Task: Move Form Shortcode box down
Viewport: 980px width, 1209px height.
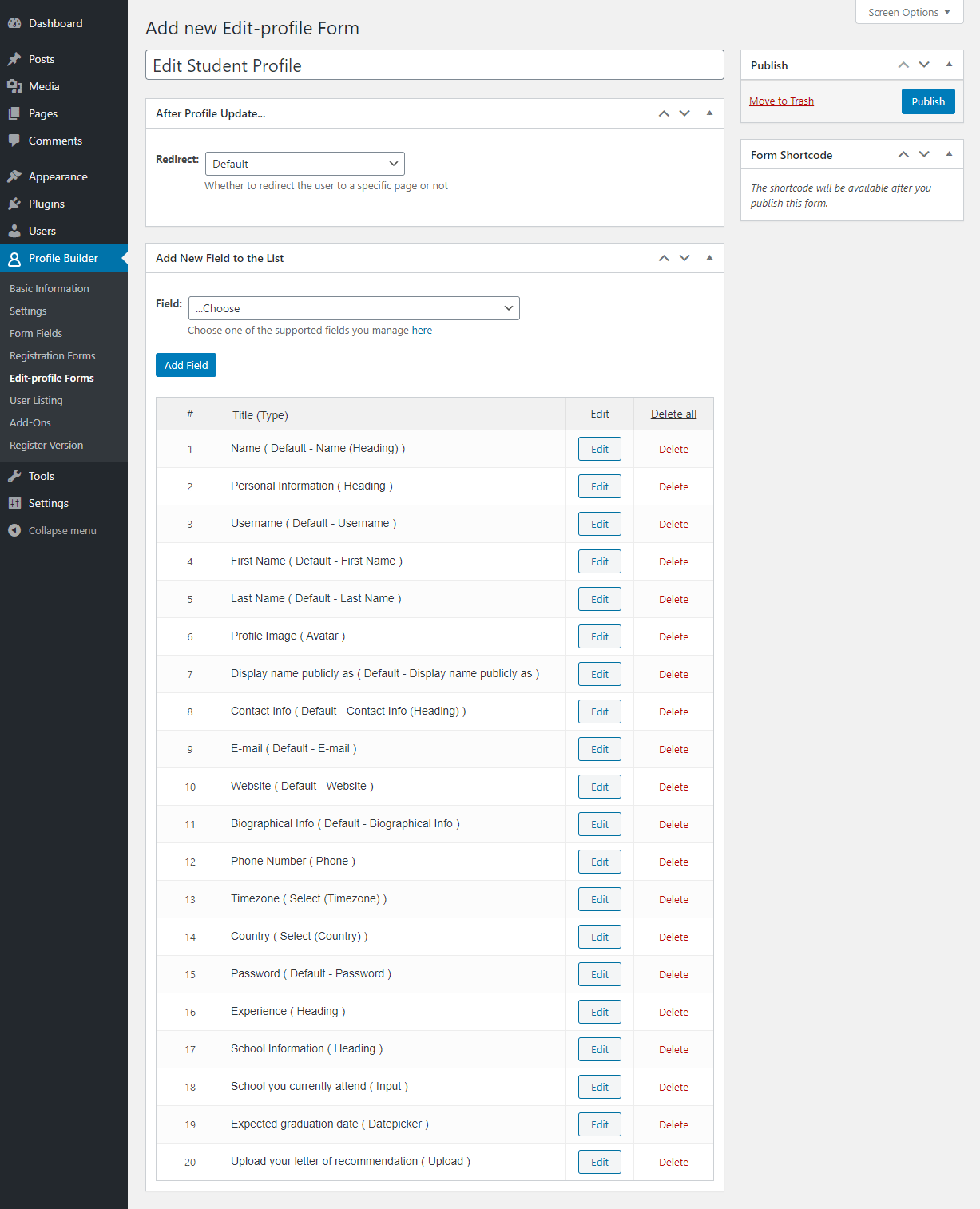Action: click(924, 154)
